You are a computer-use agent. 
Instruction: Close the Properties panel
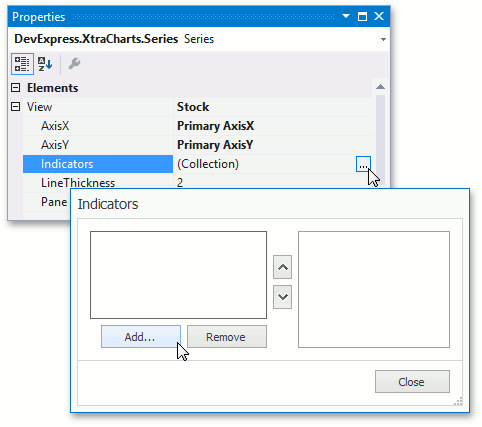coord(379,16)
